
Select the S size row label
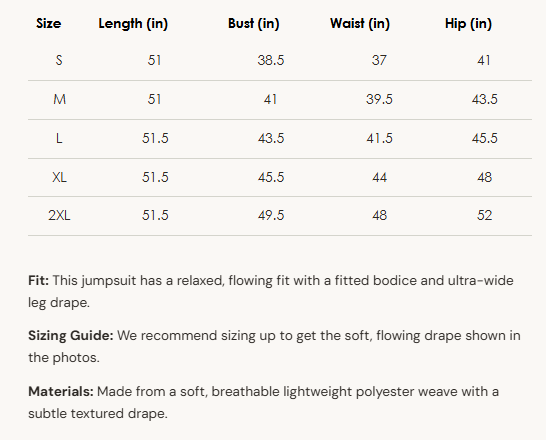(59, 61)
